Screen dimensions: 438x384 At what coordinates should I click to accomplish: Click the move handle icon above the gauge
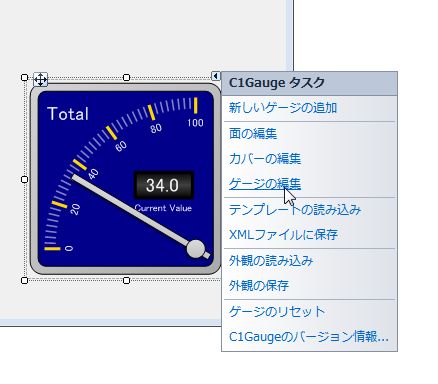click(x=41, y=79)
